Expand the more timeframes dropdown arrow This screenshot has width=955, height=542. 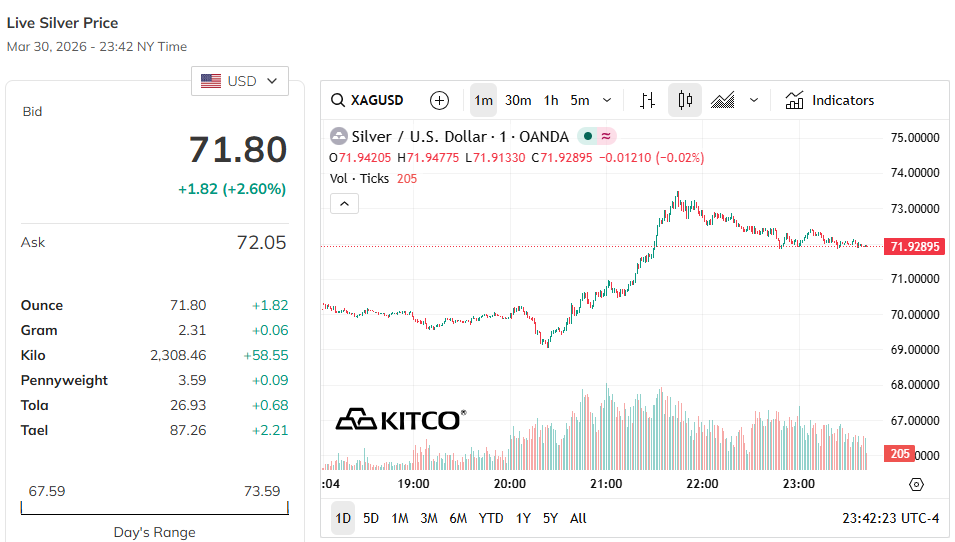607,100
